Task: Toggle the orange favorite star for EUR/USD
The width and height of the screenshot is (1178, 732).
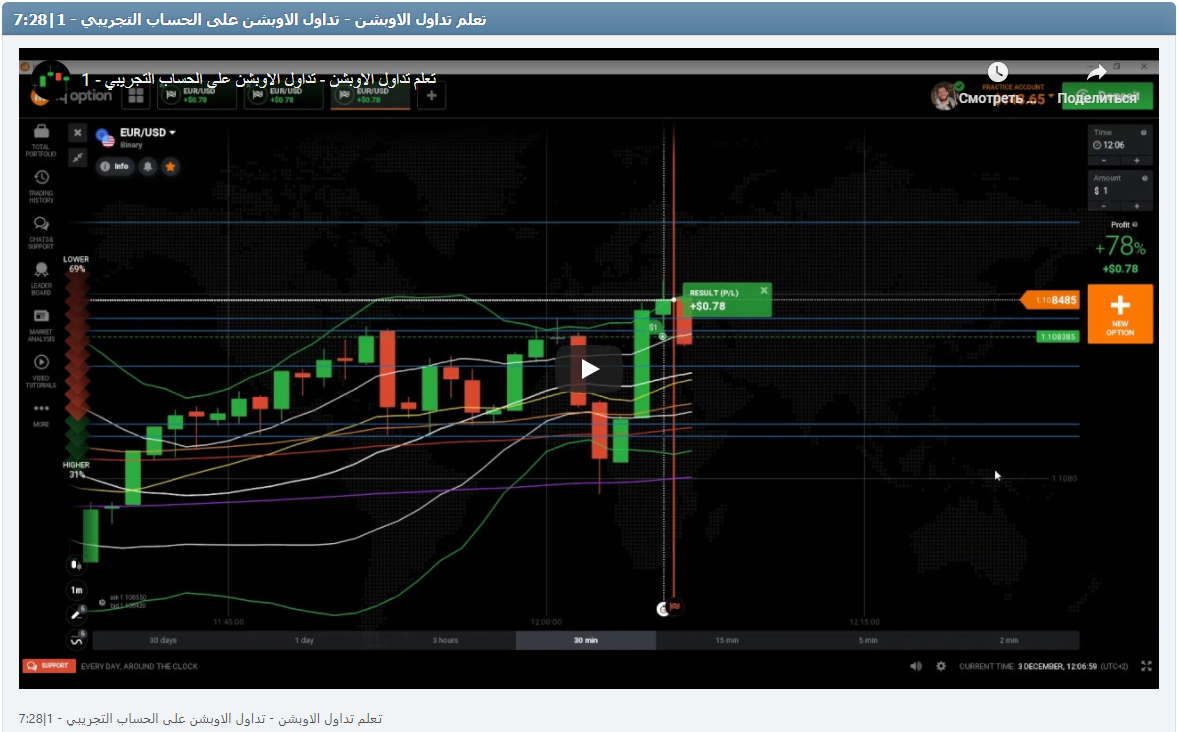Action: [x=170, y=167]
